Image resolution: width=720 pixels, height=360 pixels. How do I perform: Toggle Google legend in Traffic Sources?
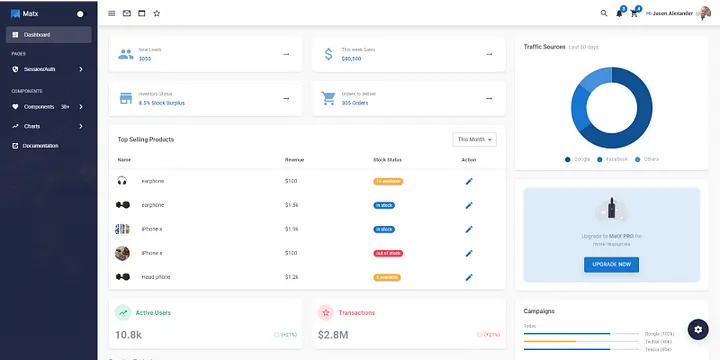(577, 159)
